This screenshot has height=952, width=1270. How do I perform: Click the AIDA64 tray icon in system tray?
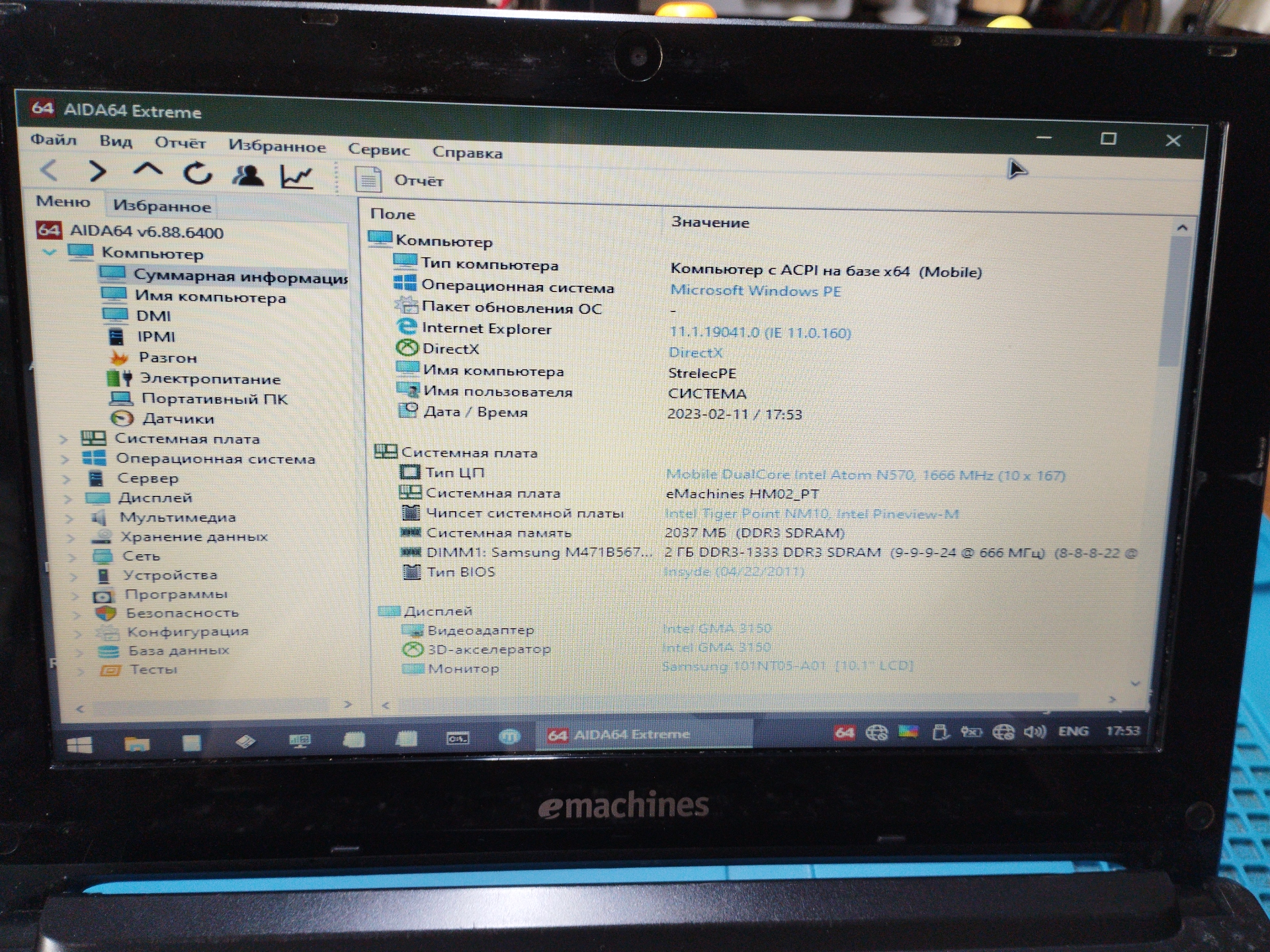coord(845,733)
